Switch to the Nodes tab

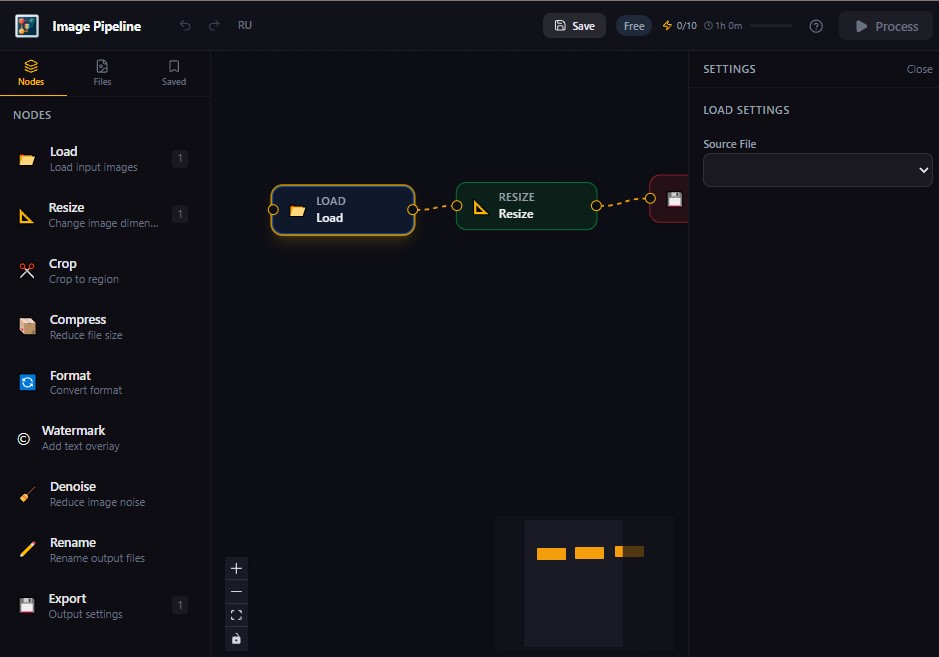tap(31, 73)
